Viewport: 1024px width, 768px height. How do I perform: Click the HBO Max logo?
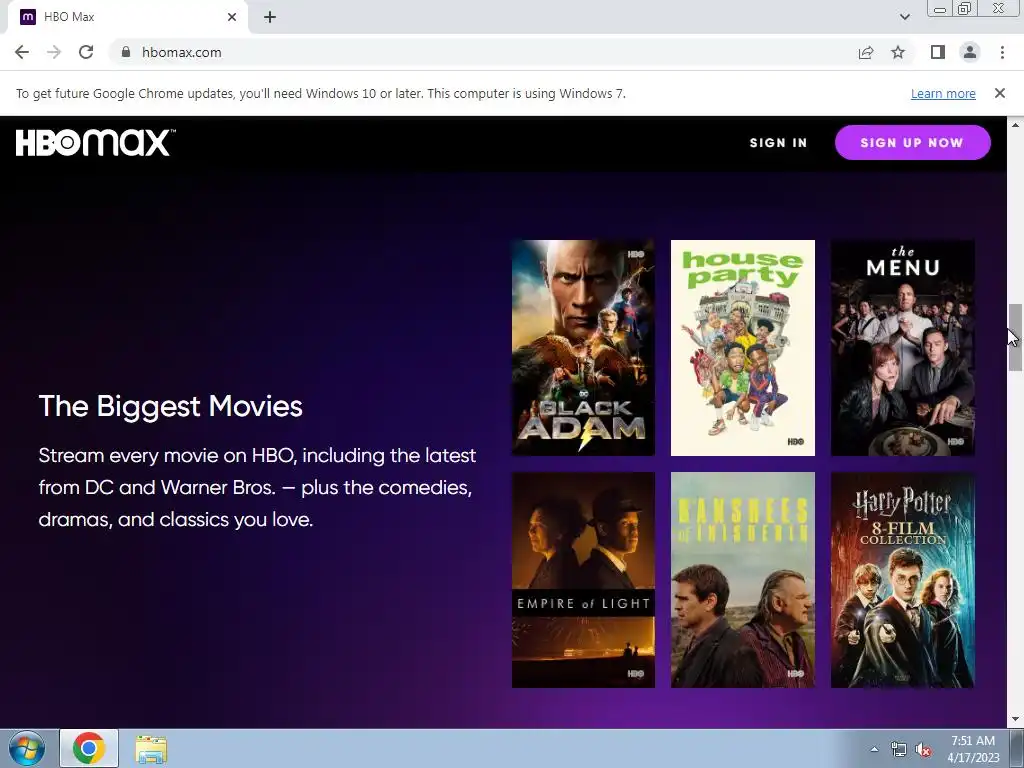(95, 142)
